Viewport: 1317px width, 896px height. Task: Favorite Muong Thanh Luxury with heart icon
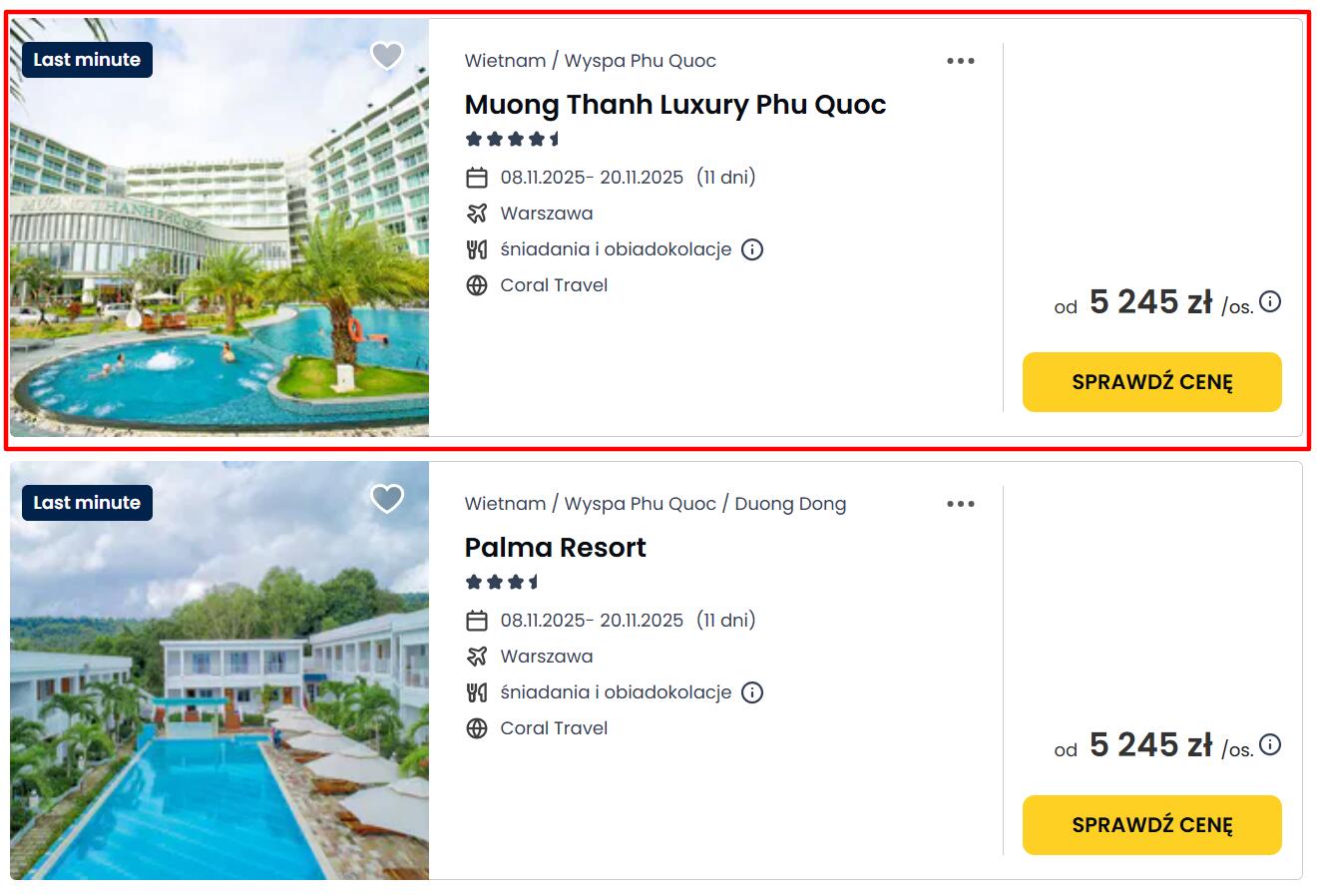tap(387, 56)
